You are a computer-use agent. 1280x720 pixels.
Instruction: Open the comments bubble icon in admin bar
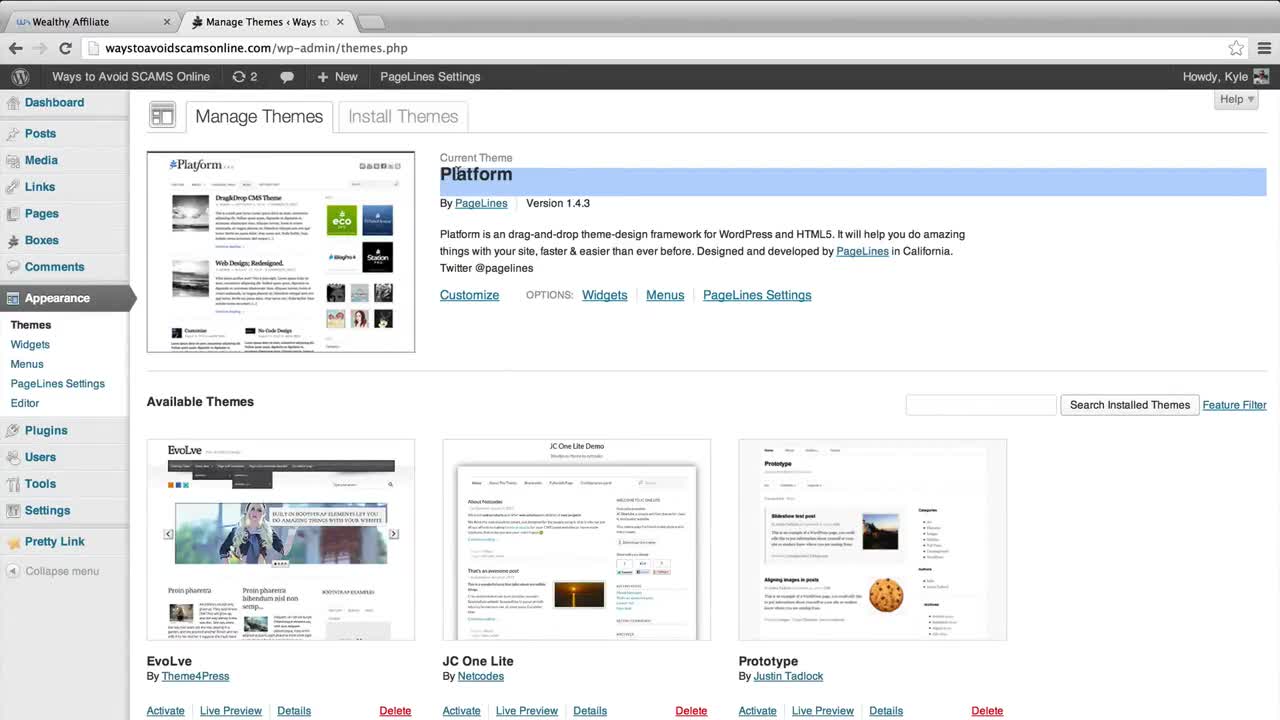coord(287,77)
